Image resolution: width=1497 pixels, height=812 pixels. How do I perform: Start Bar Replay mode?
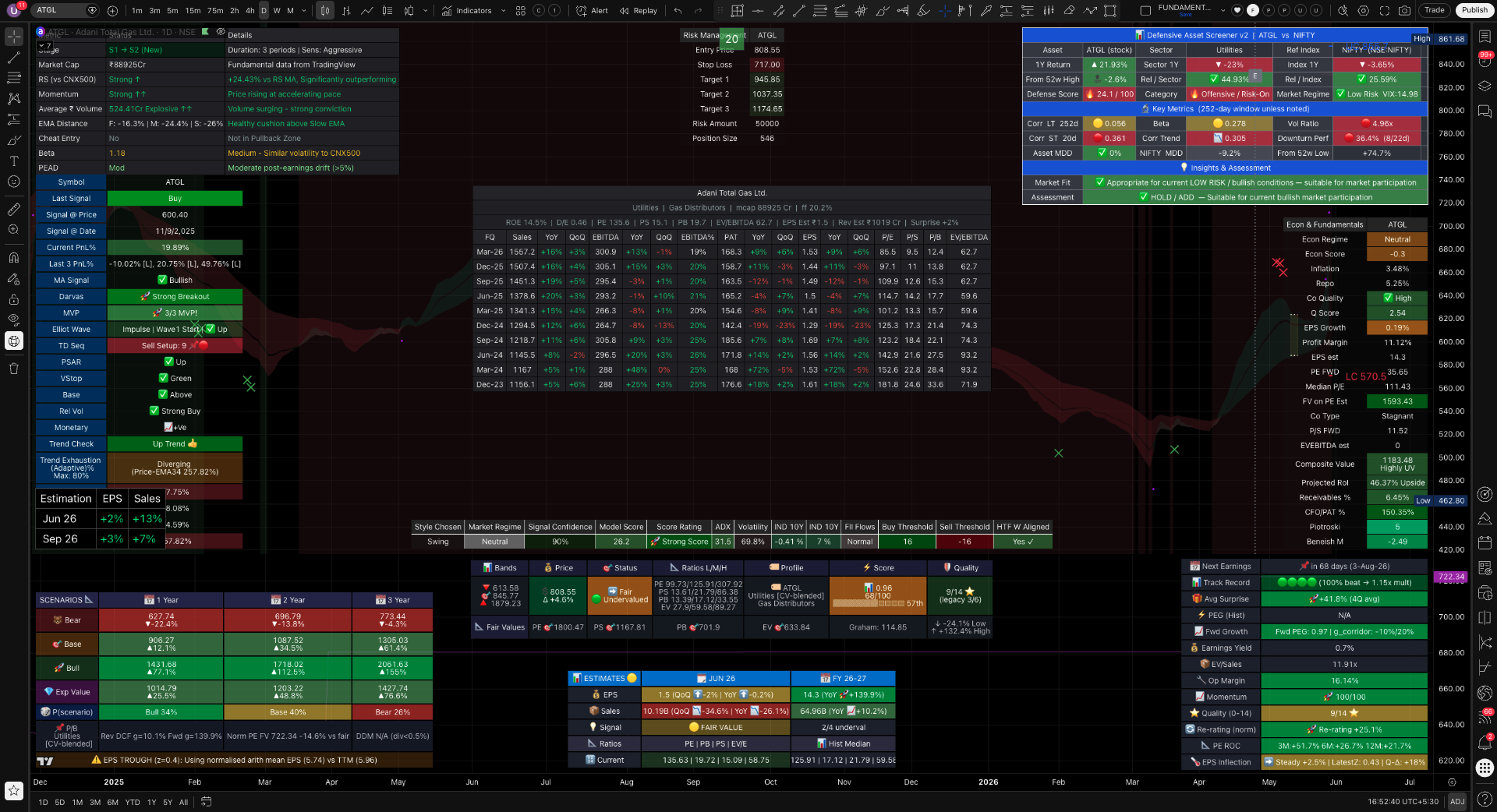pos(638,11)
